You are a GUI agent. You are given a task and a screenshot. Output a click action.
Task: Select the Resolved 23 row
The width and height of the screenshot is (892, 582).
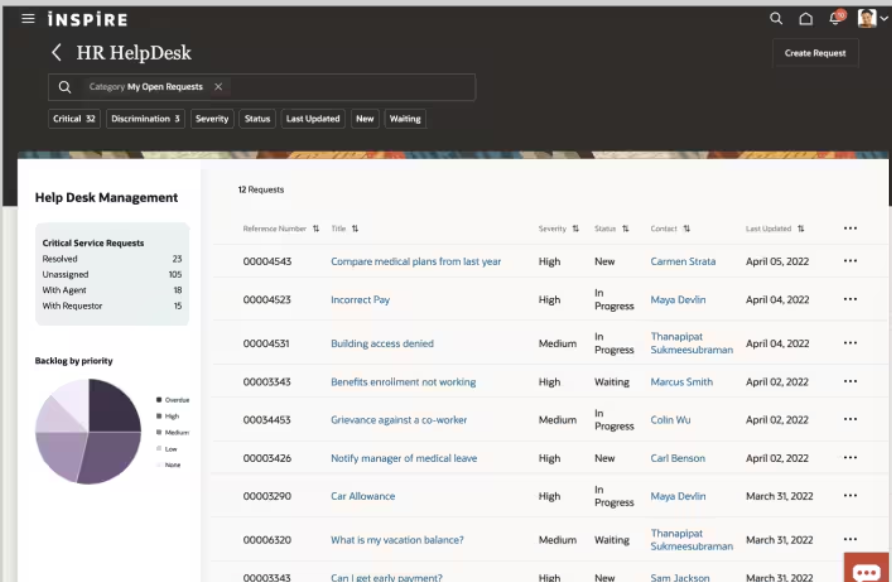tap(112, 259)
